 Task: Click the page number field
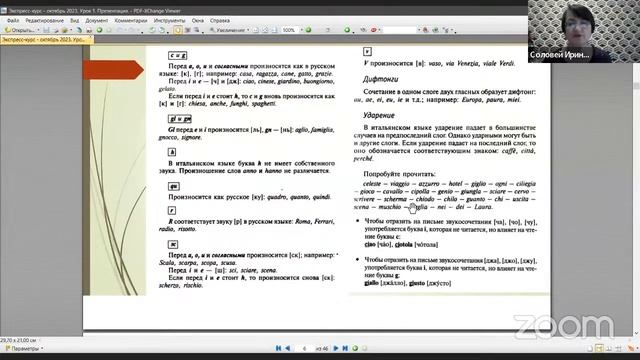(304, 348)
